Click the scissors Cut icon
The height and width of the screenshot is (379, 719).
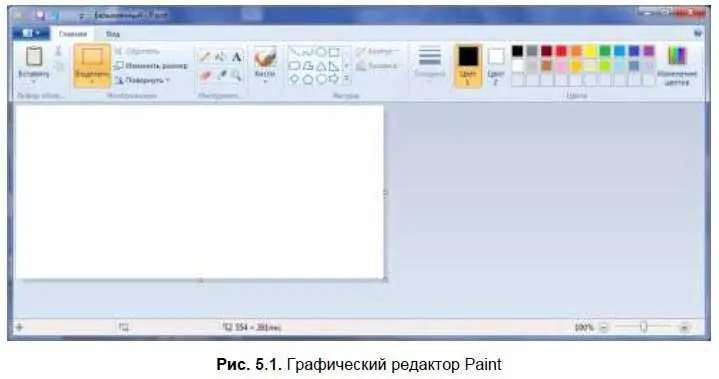point(58,51)
